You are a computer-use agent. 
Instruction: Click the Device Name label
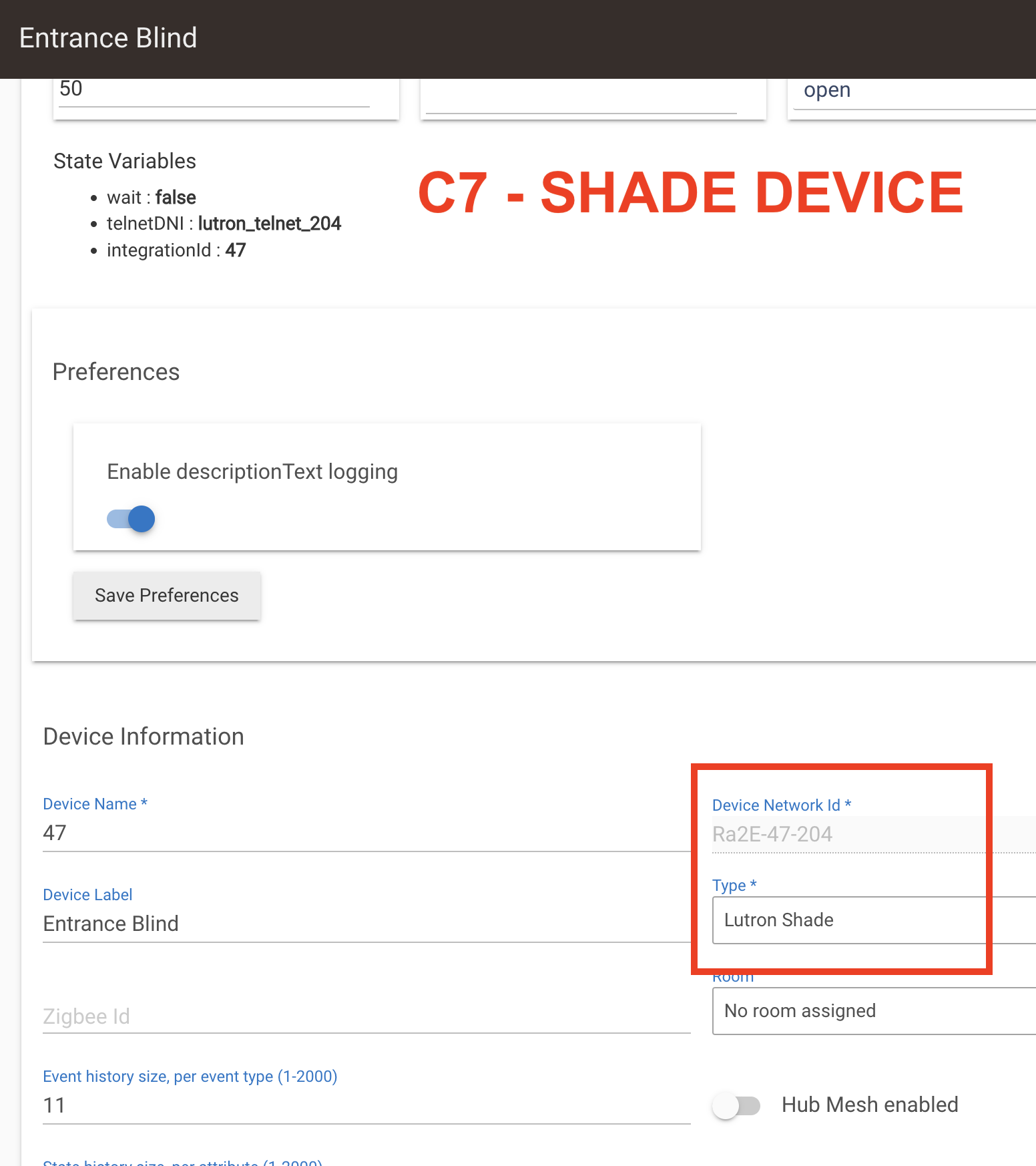click(x=94, y=803)
